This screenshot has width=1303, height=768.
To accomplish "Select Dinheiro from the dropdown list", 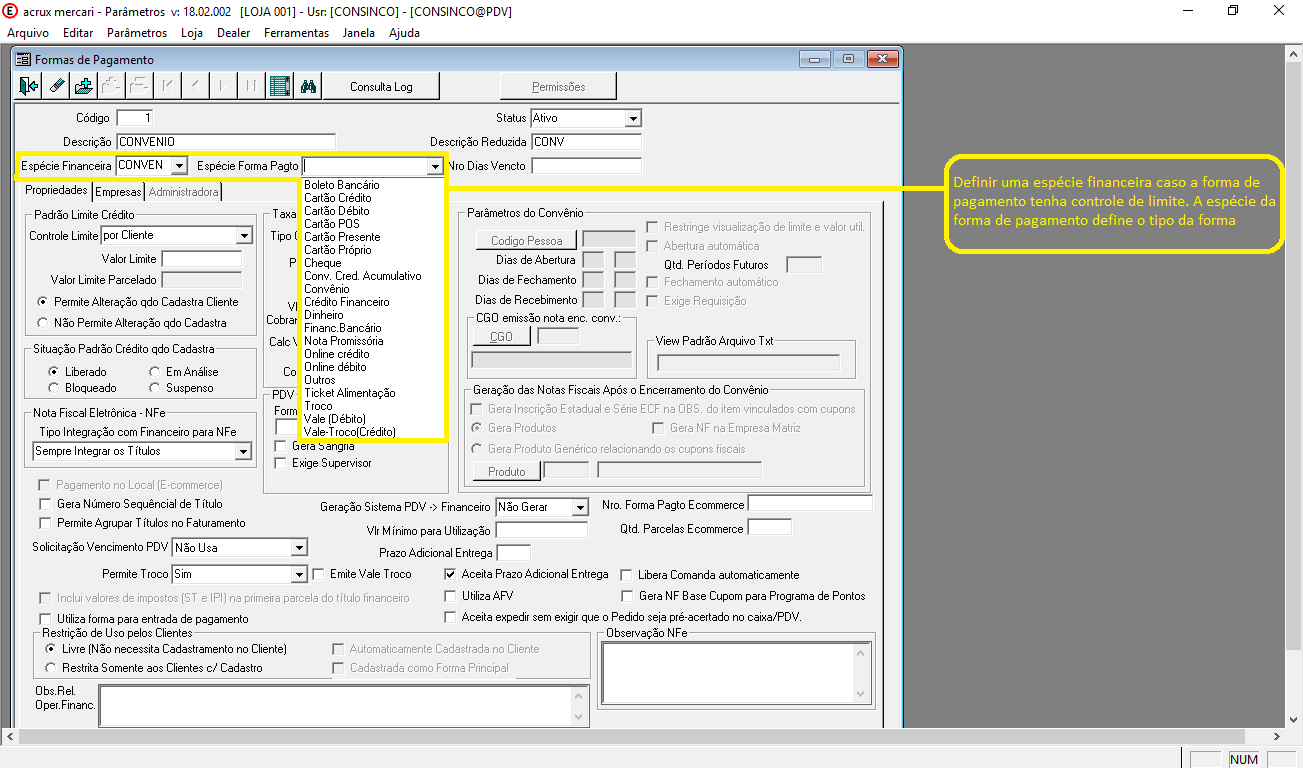I will click(323, 315).
